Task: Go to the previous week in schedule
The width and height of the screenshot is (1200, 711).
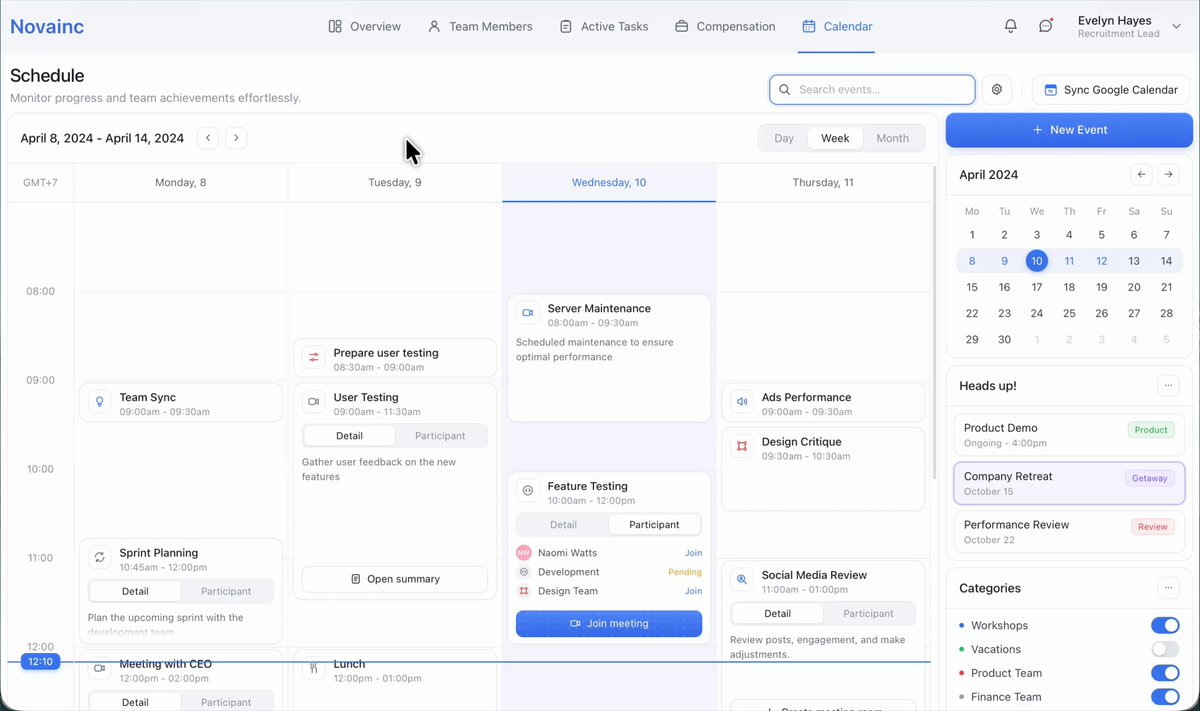Action: pyautogui.click(x=208, y=138)
